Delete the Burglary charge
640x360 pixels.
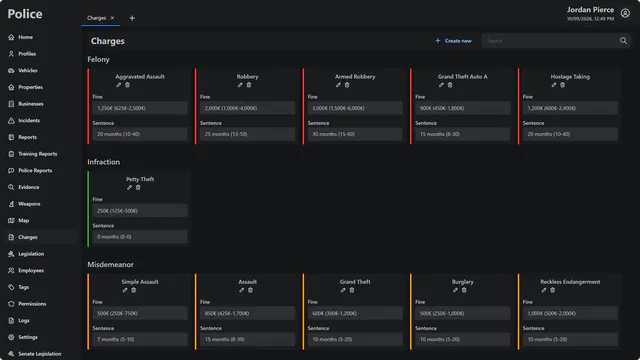point(464,290)
